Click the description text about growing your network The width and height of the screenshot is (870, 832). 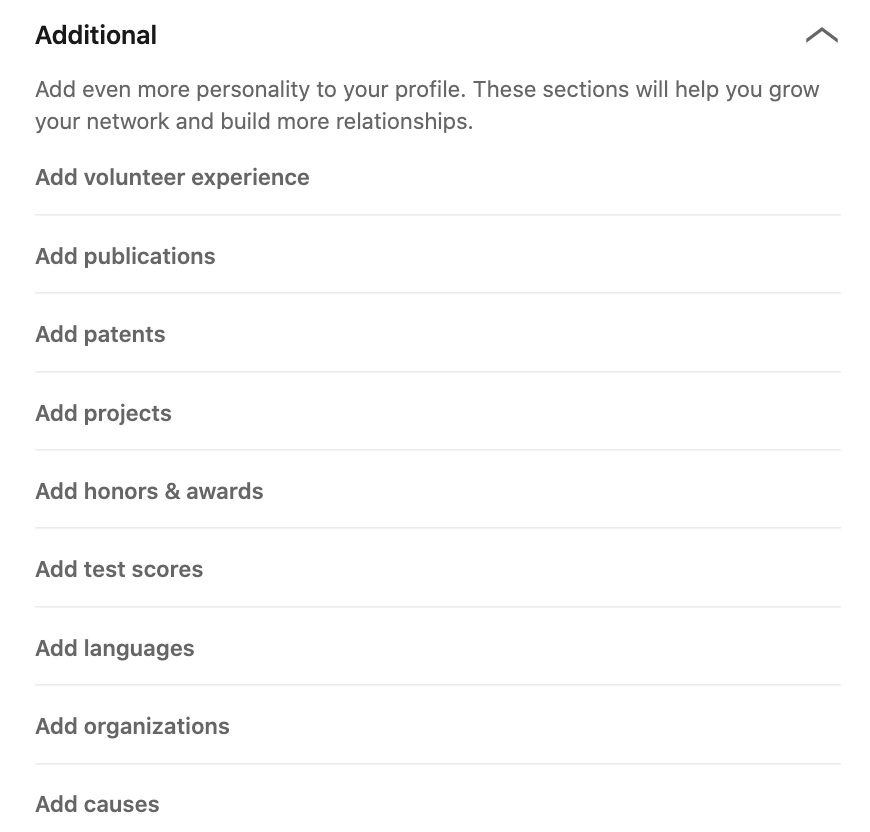click(x=427, y=105)
